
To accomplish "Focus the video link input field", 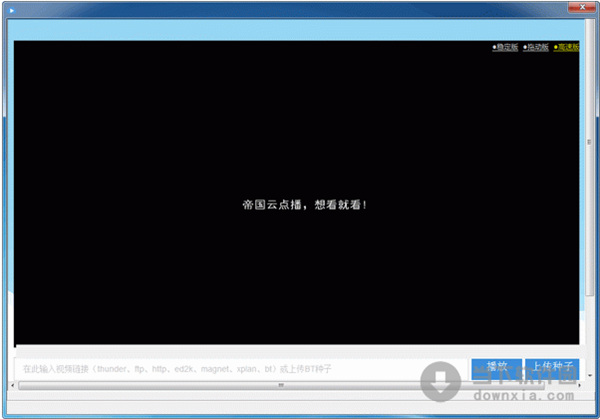I will pyautogui.click(x=240, y=369).
